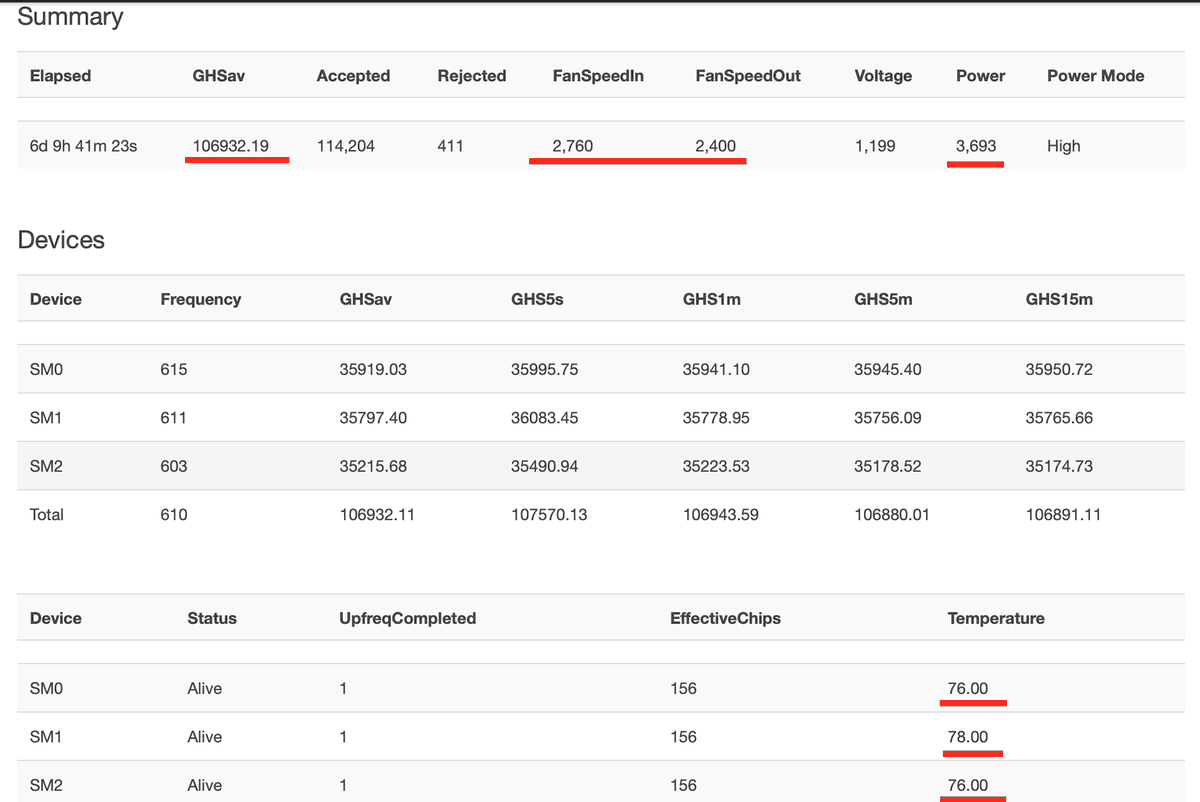Click SM2 GHSav value 35215.68
This screenshot has height=802, width=1200.
coord(373,466)
